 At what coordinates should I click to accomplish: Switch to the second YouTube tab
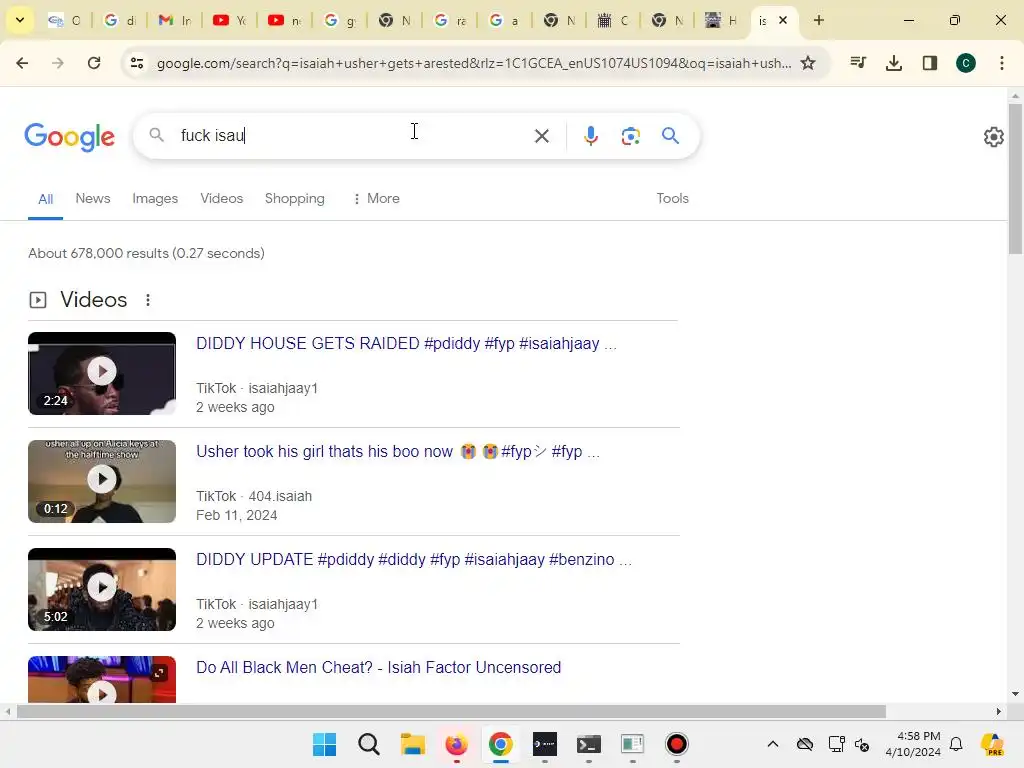(284, 20)
